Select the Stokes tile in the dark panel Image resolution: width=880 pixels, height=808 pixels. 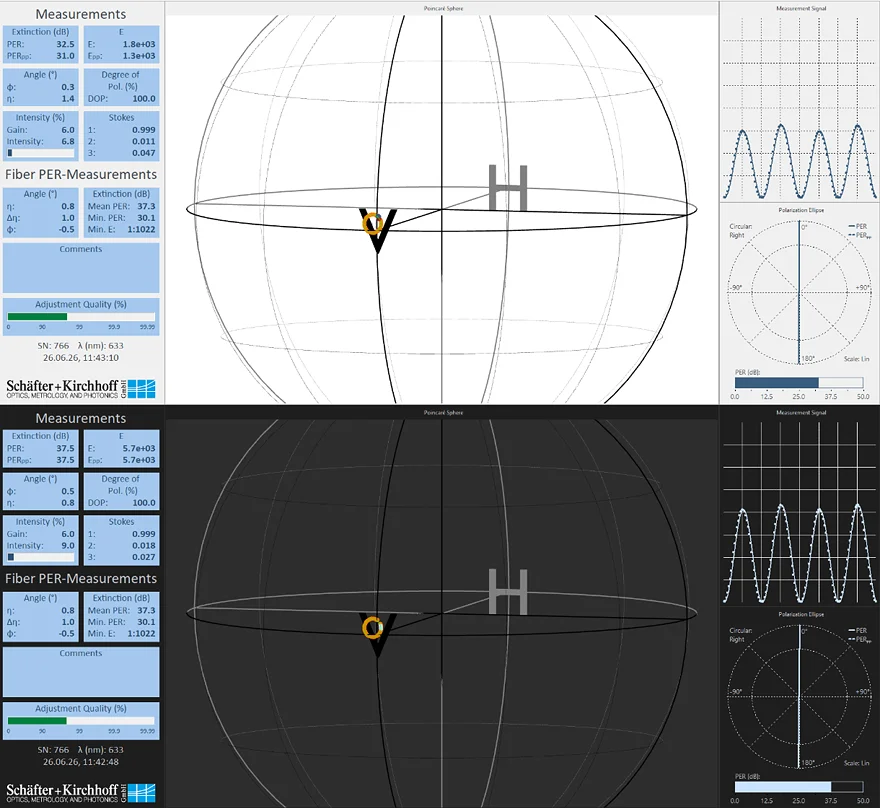[121, 539]
